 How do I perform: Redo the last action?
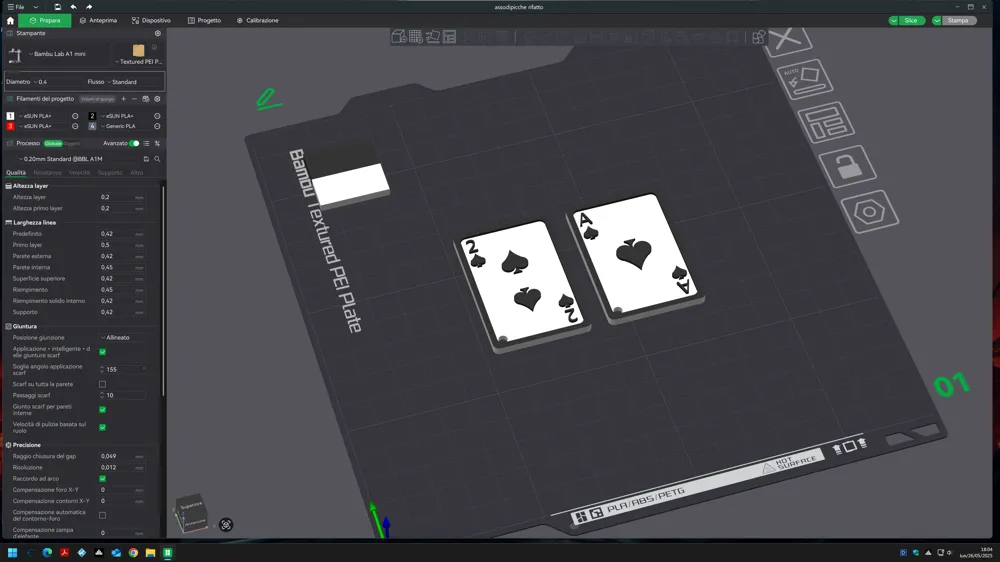[89, 7]
